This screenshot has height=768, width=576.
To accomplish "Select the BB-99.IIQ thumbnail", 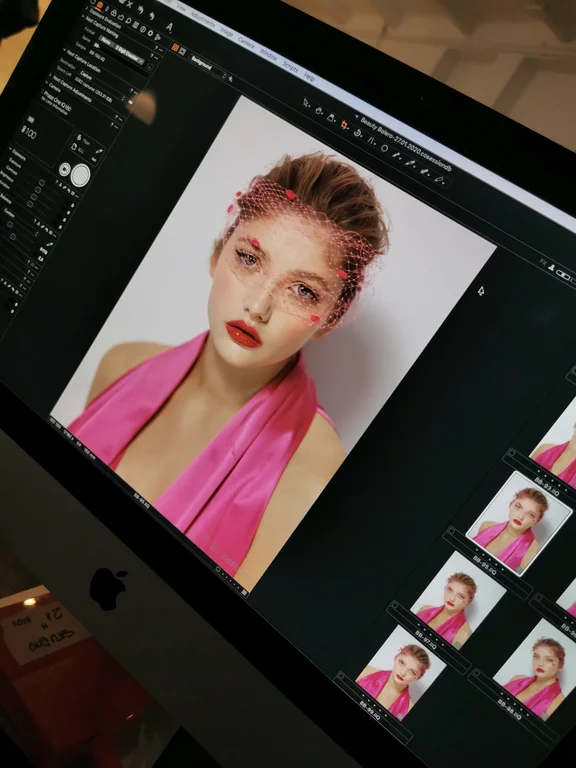I will click(401, 672).
